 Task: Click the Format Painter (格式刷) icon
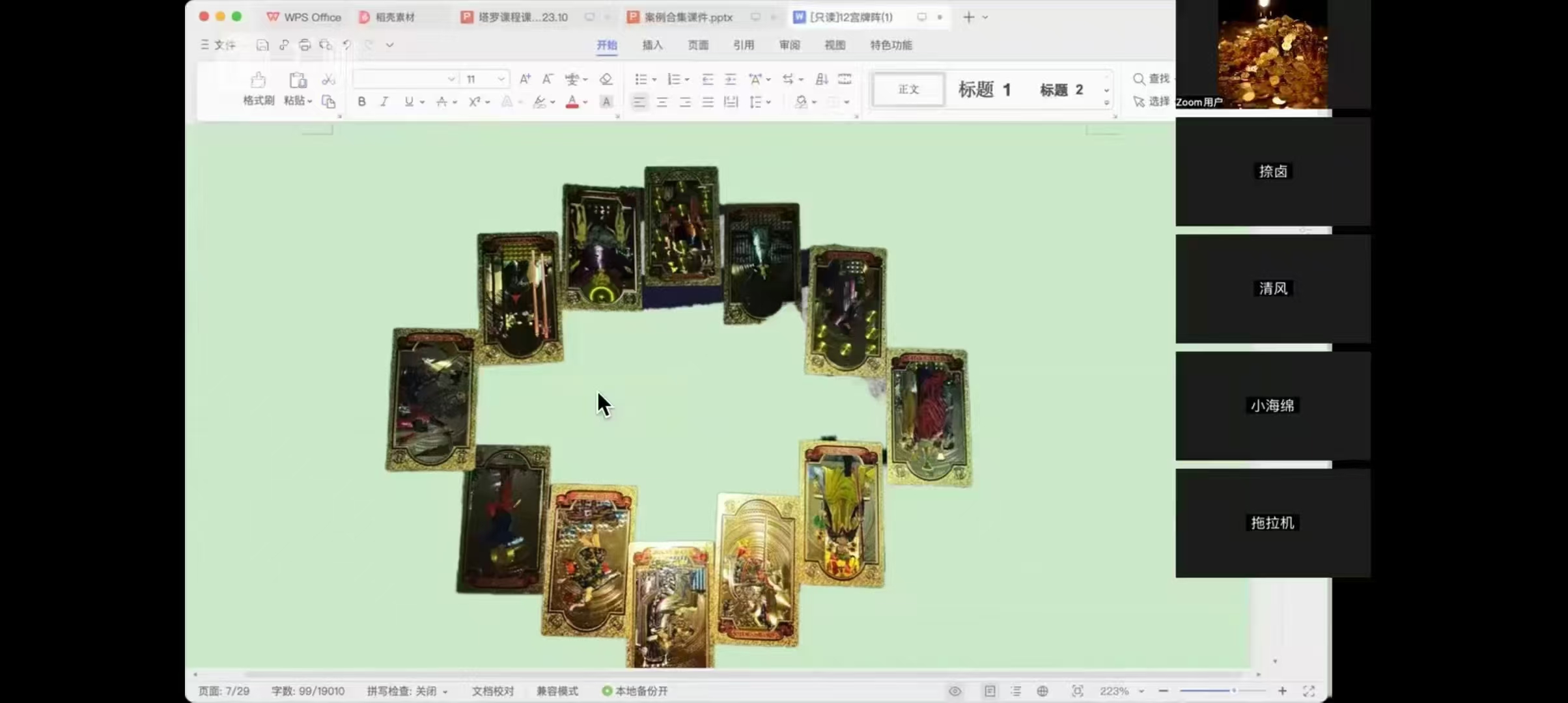pos(258,80)
